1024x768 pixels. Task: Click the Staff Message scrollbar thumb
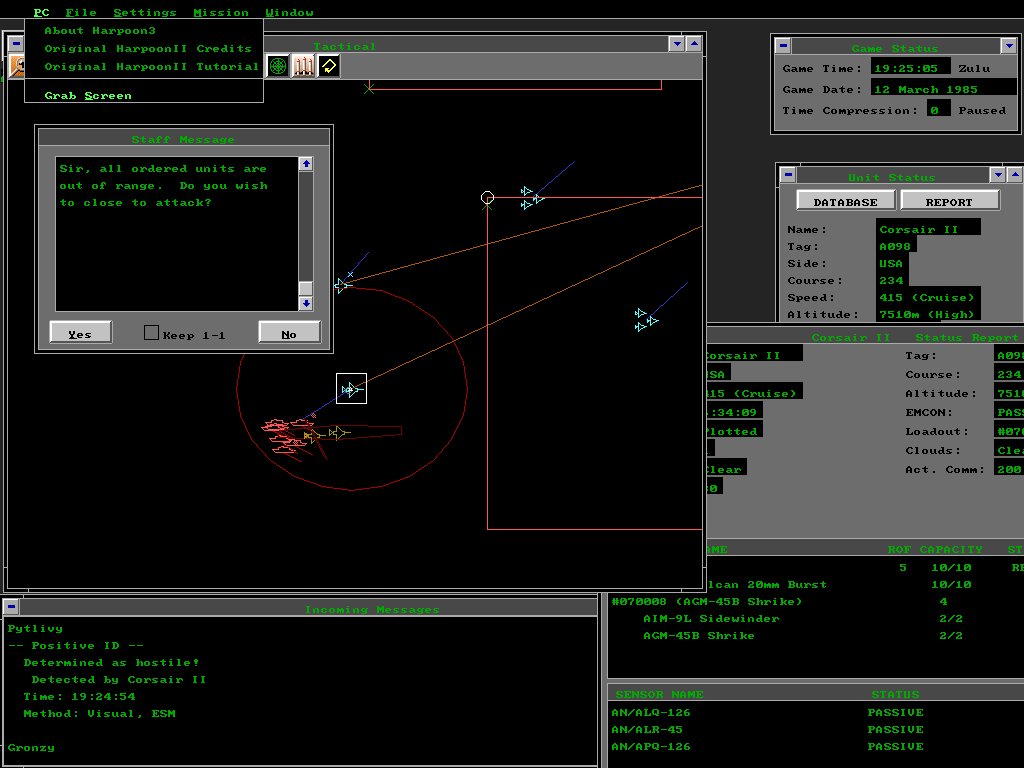306,289
